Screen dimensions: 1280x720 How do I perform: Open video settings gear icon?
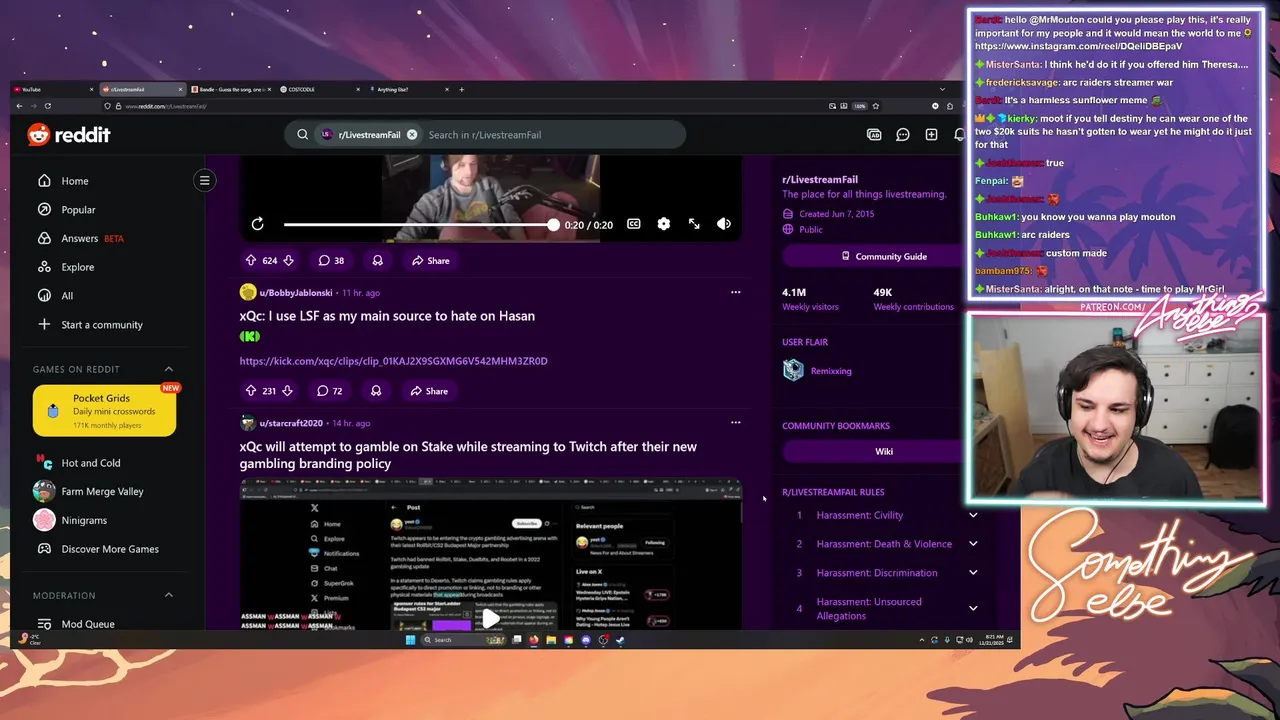tap(664, 224)
